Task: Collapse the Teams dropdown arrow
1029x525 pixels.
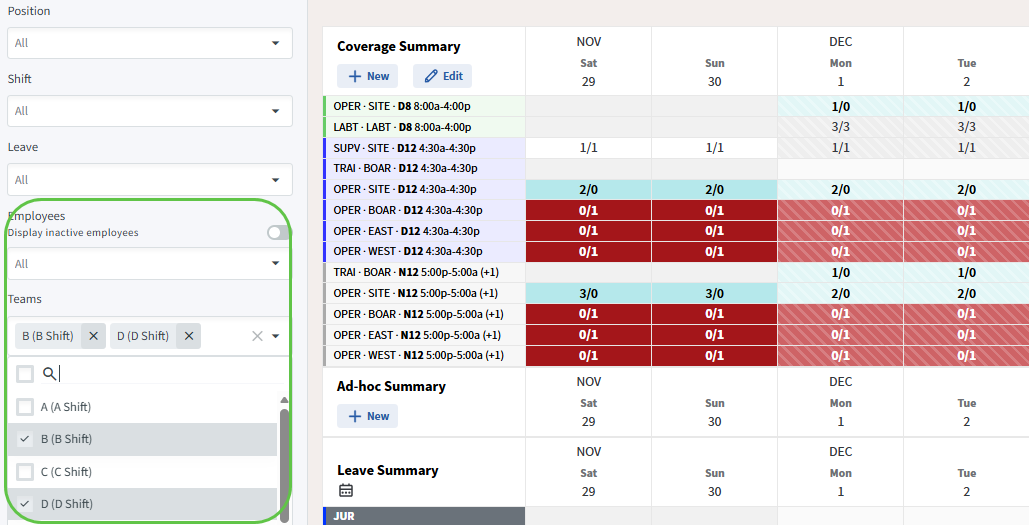Action: click(276, 337)
